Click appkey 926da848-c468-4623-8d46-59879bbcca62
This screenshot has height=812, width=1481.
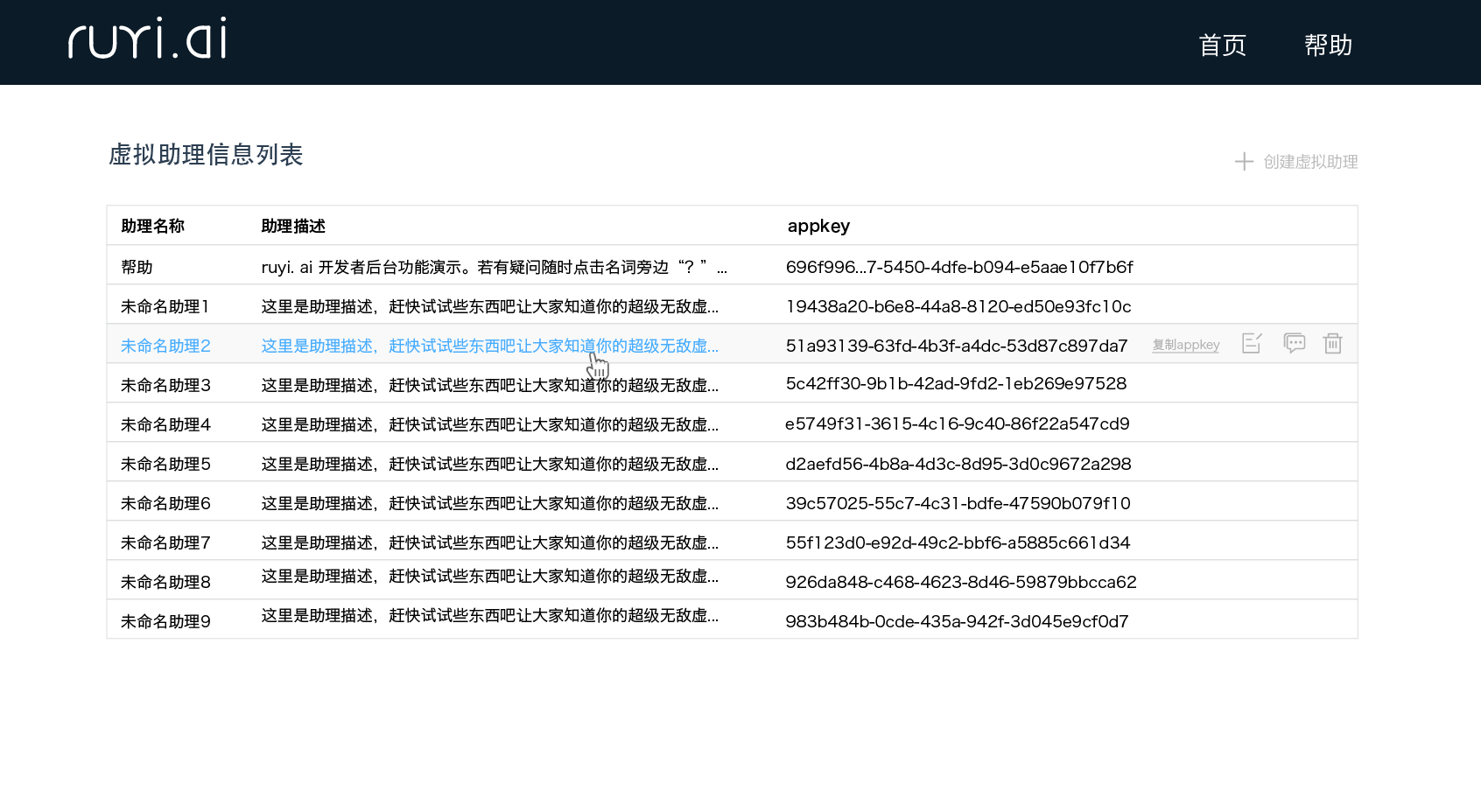961,582
